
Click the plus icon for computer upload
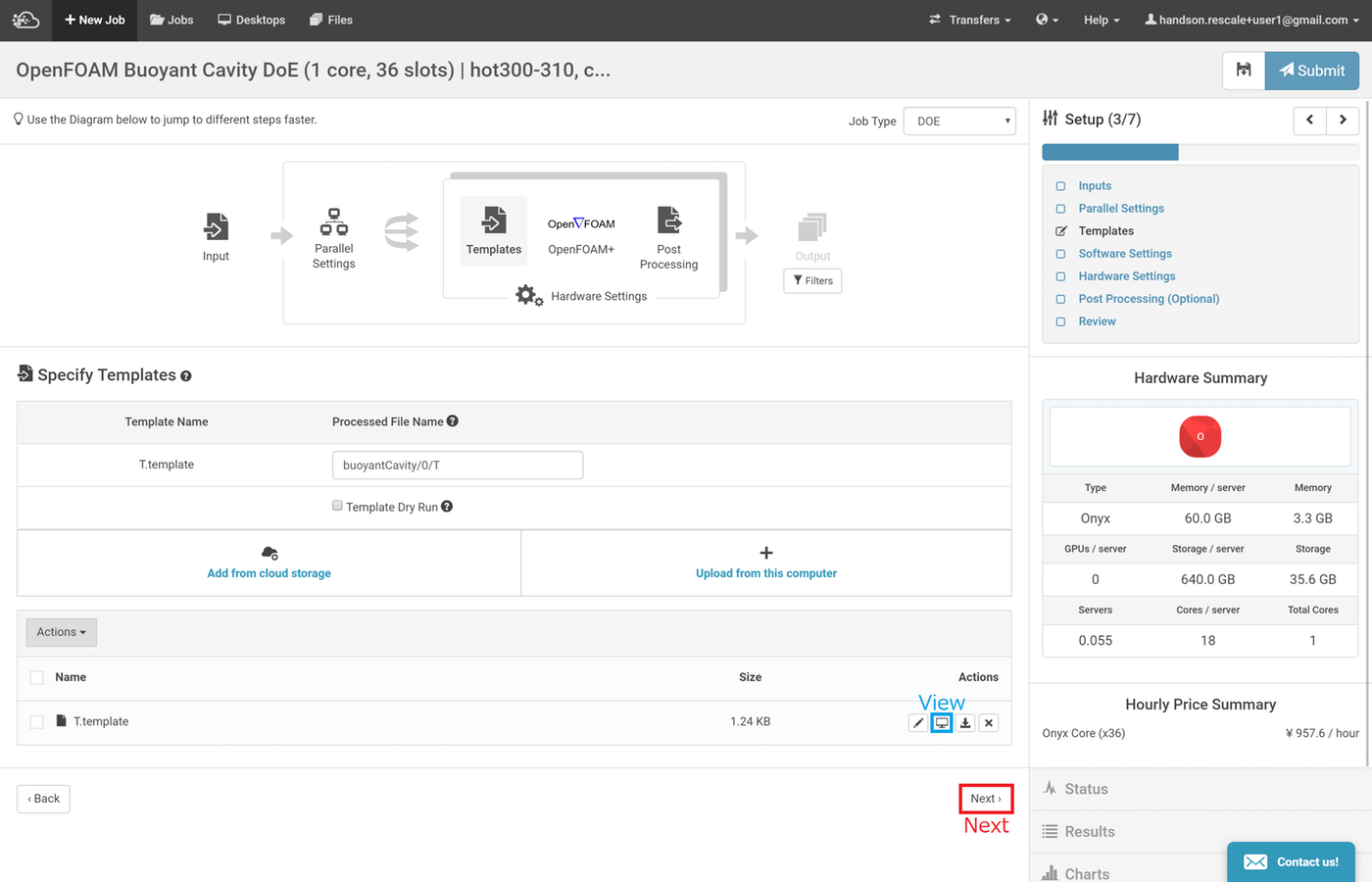(x=766, y=554)
